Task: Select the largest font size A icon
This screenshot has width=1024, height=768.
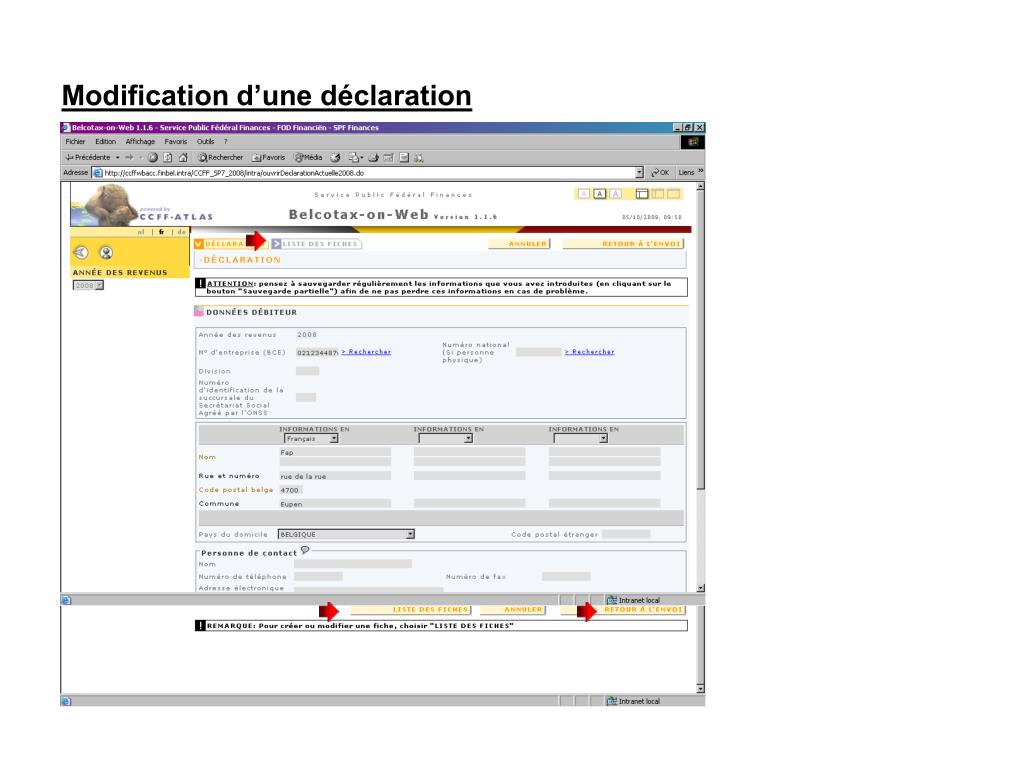Action: click(x=615, y=194)
